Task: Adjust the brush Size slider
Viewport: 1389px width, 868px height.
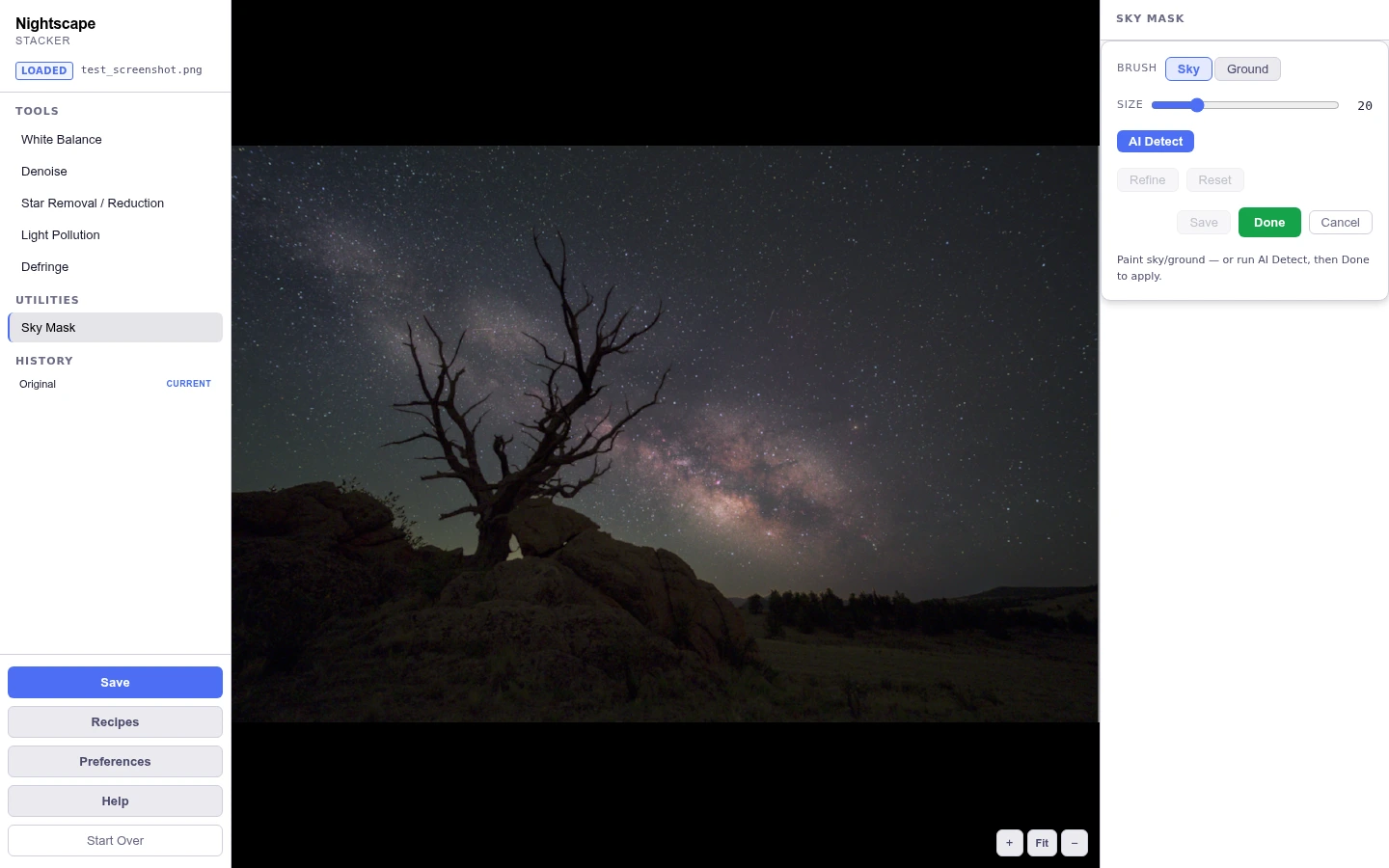Action: tap(1244, 105)
